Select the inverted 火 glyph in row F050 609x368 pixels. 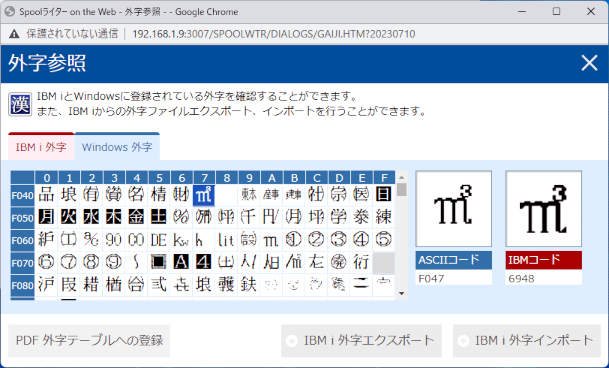[69, 218]
